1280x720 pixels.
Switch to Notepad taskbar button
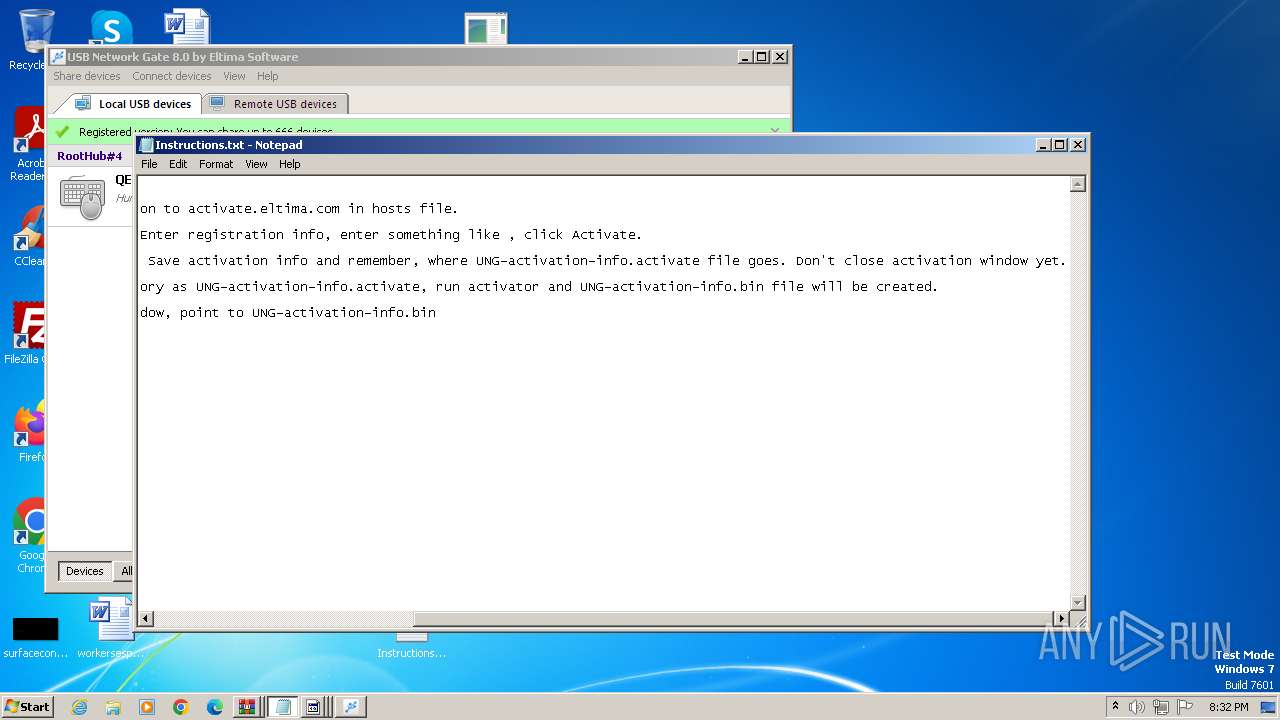pos(283,707)
